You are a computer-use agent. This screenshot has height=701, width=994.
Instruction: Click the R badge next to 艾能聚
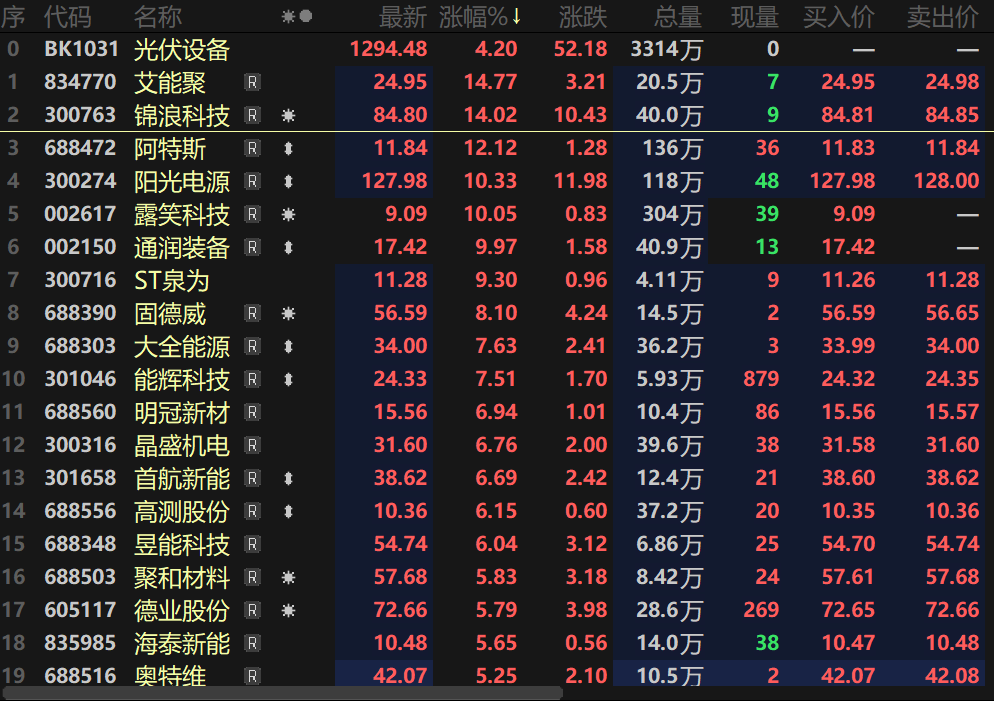[252, 82]
